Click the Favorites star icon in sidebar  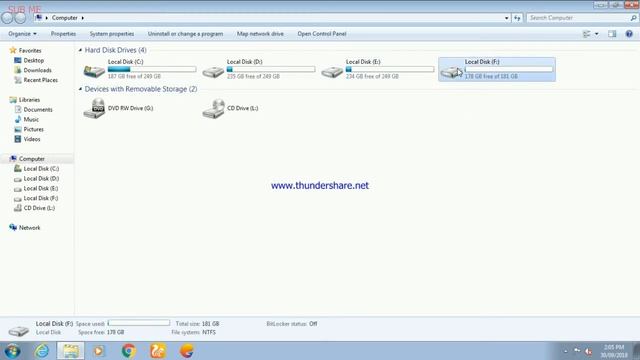click(x=13, y=50)
